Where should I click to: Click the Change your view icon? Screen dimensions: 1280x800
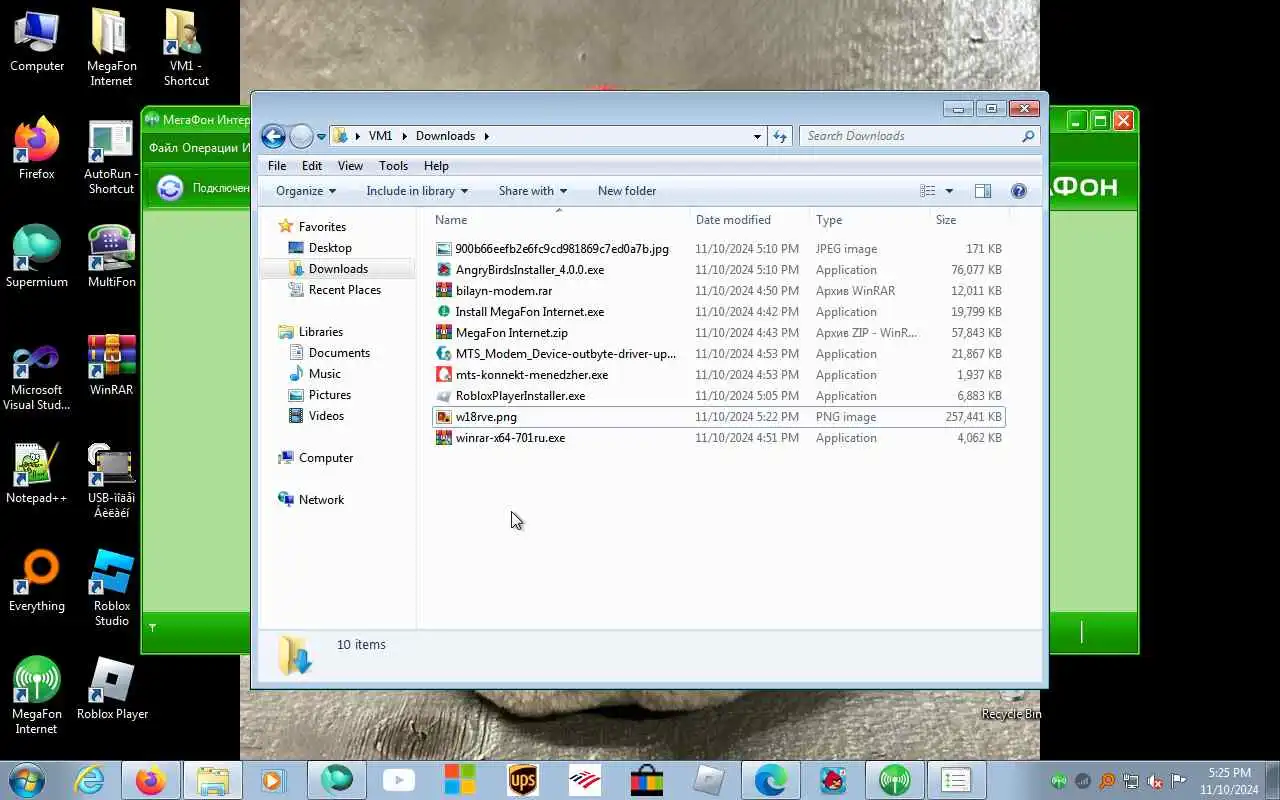point(928,191)
